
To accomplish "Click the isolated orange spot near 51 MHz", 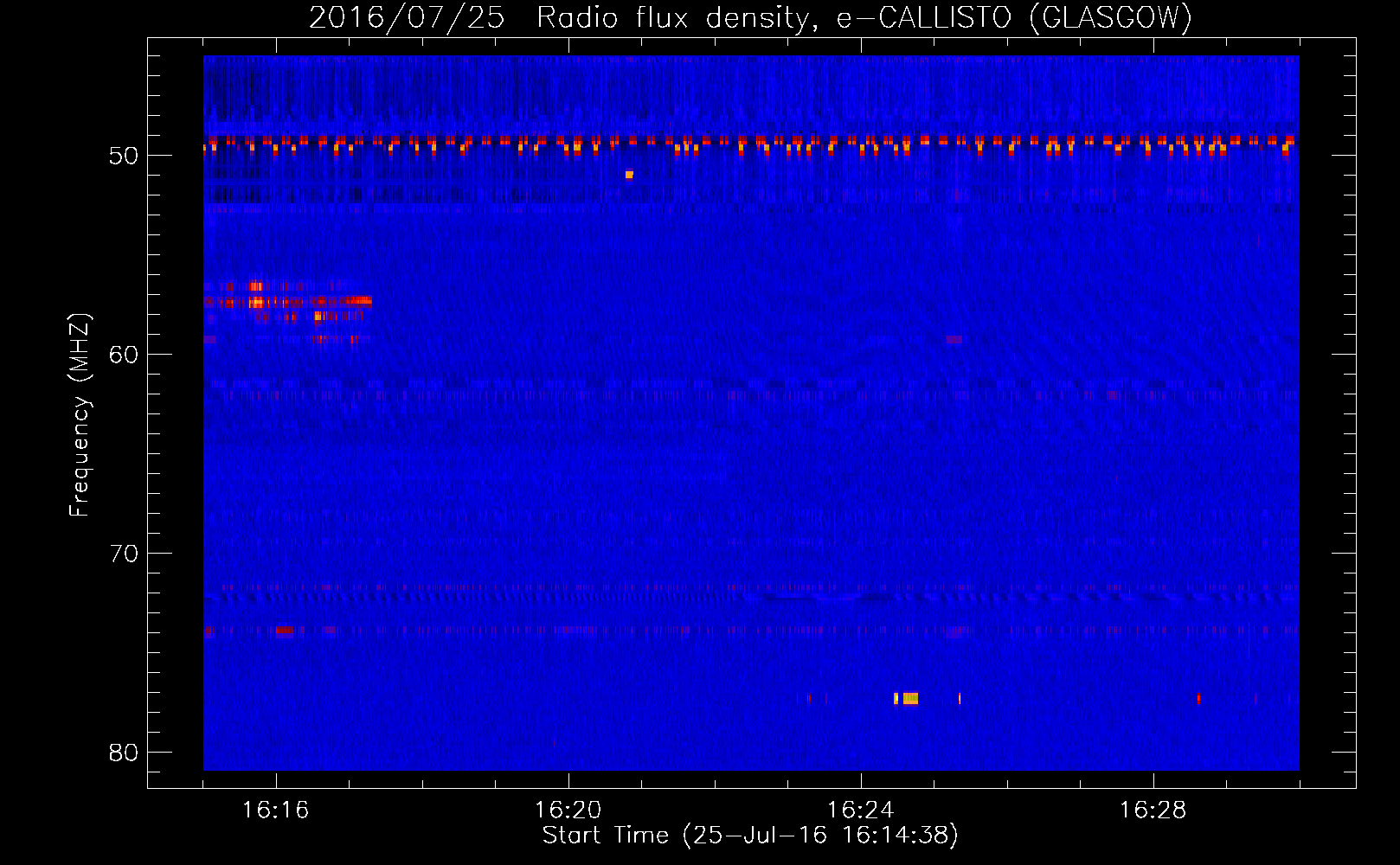I will (629, 175).
